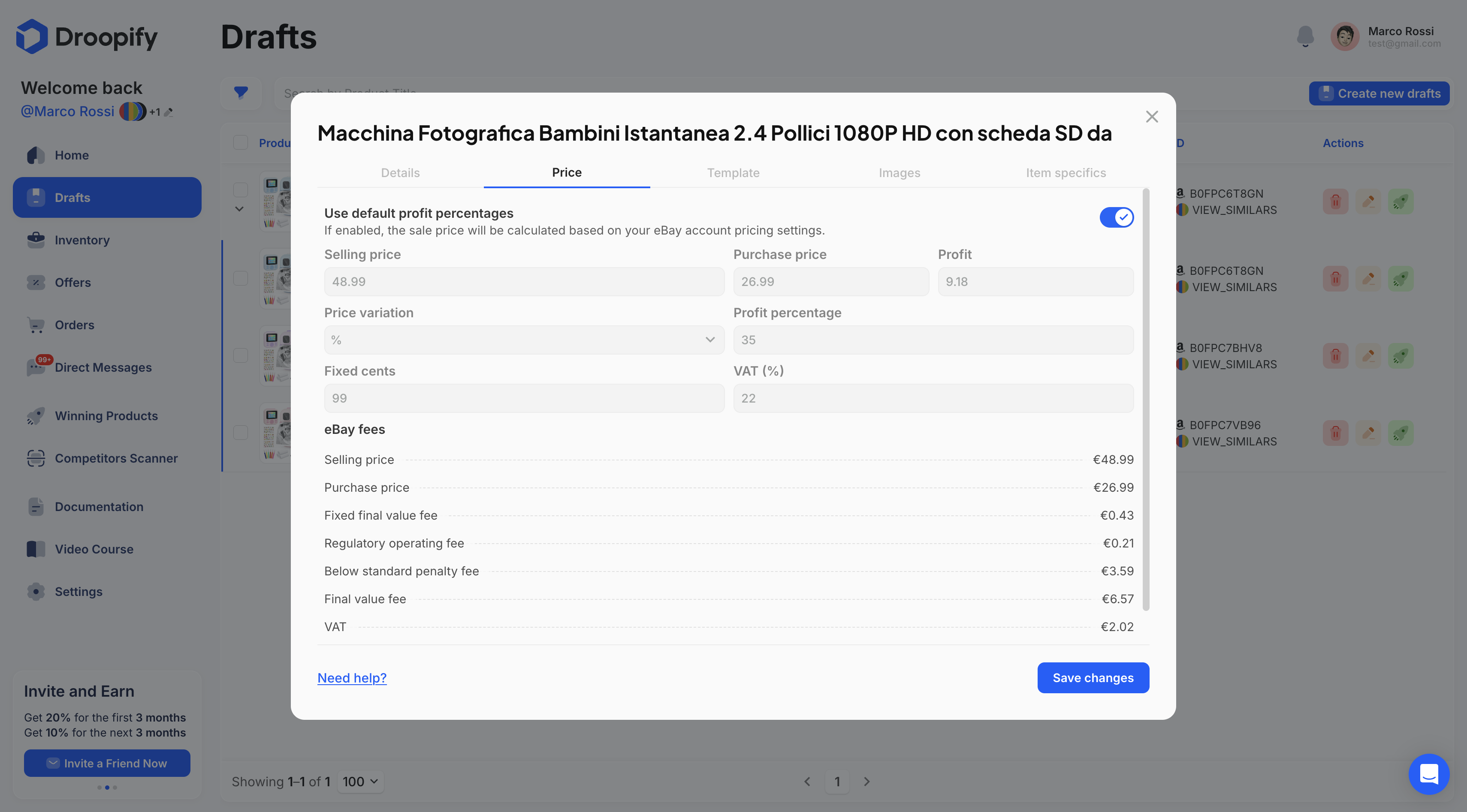
Task: Switch to the Template tab
Action: [x=733, y=172]
